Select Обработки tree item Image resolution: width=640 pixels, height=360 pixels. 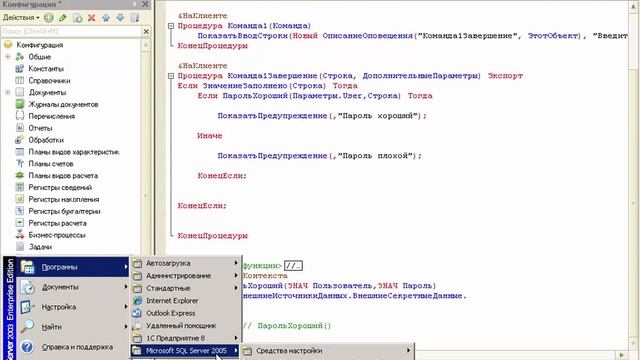[46, 140]
